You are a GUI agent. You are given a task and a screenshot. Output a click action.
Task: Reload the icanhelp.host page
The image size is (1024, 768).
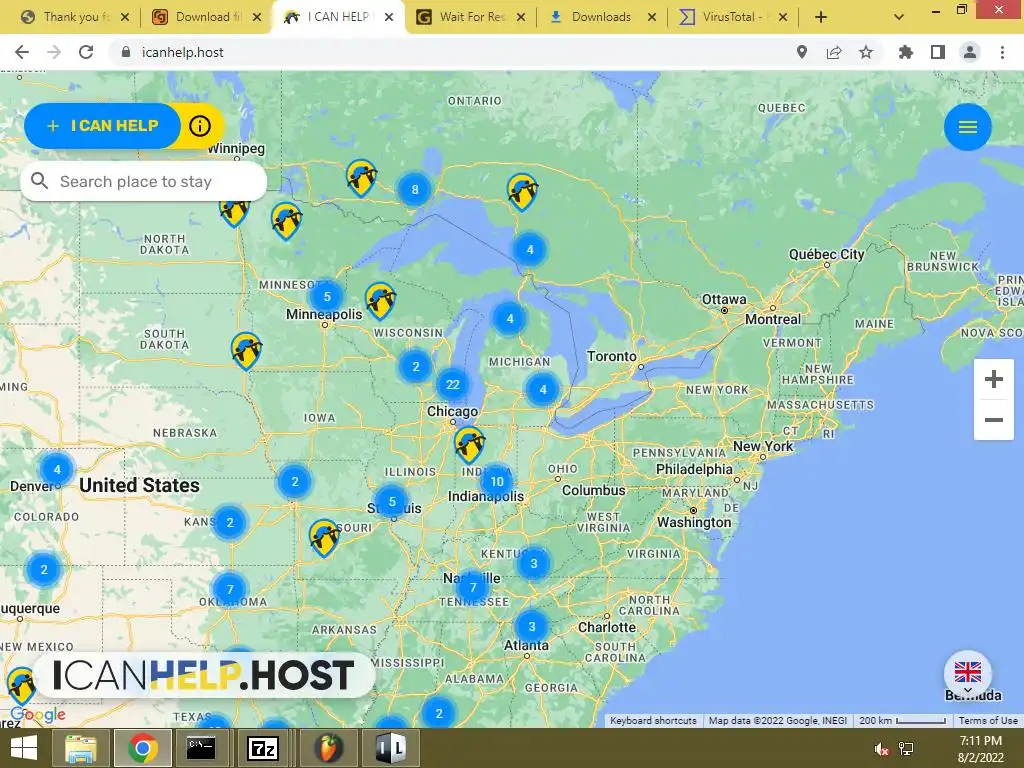[86, 52]
